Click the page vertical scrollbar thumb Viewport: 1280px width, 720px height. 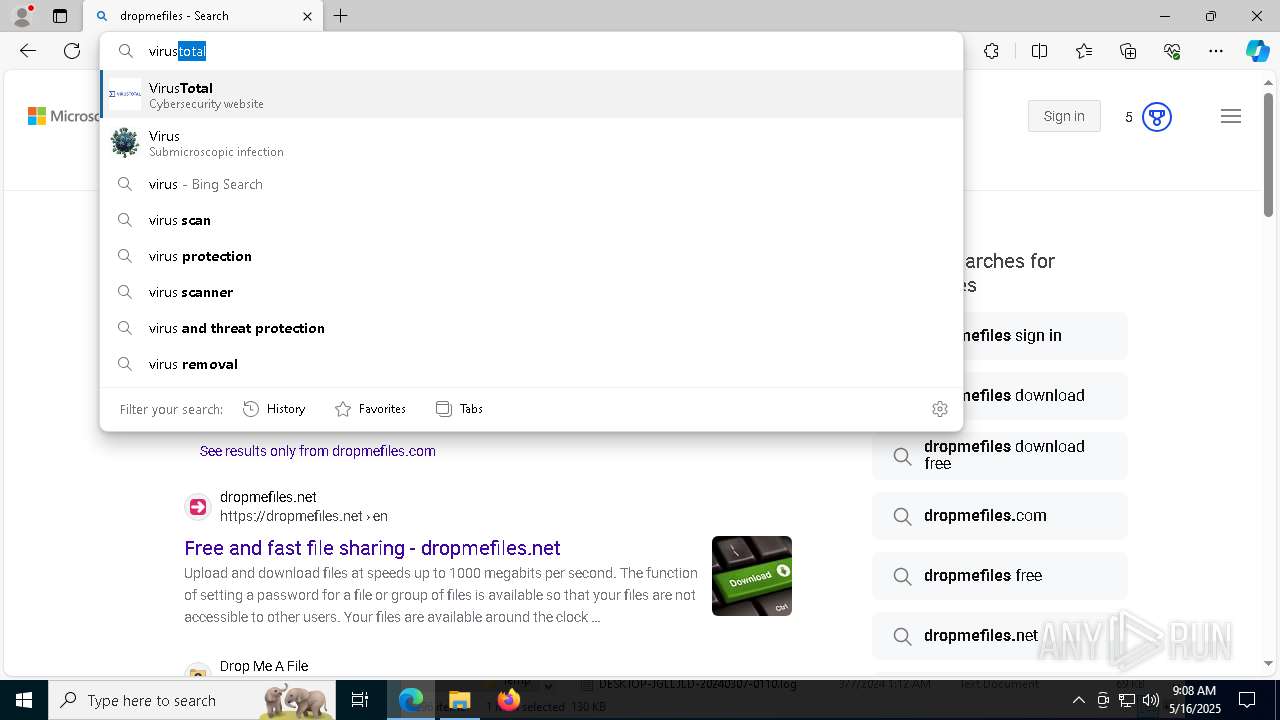pos(1268,155)
